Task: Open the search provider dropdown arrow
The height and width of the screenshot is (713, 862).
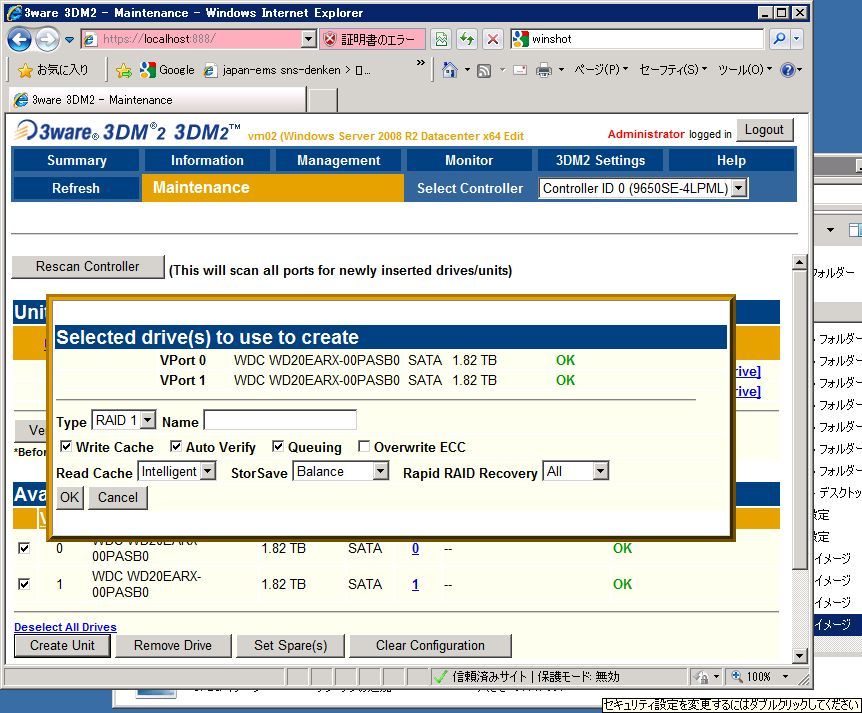Action: (x=797, y=39)
